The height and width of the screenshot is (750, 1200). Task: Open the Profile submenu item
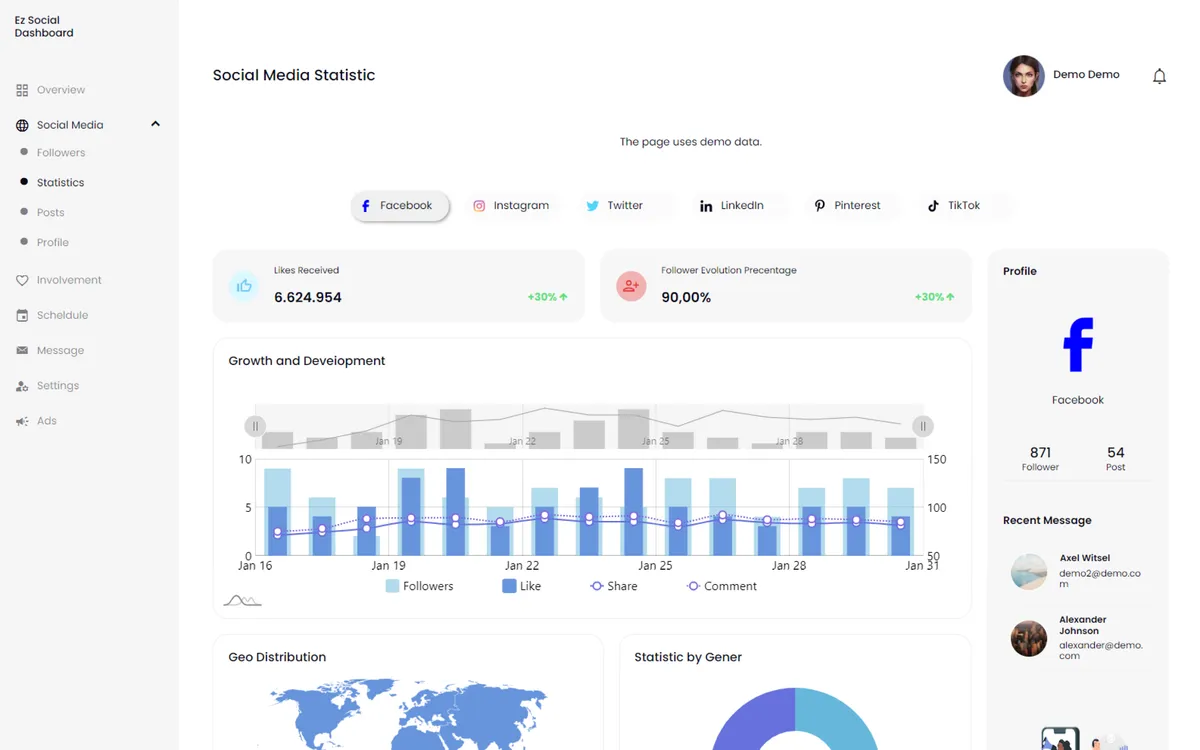[53, 243]
